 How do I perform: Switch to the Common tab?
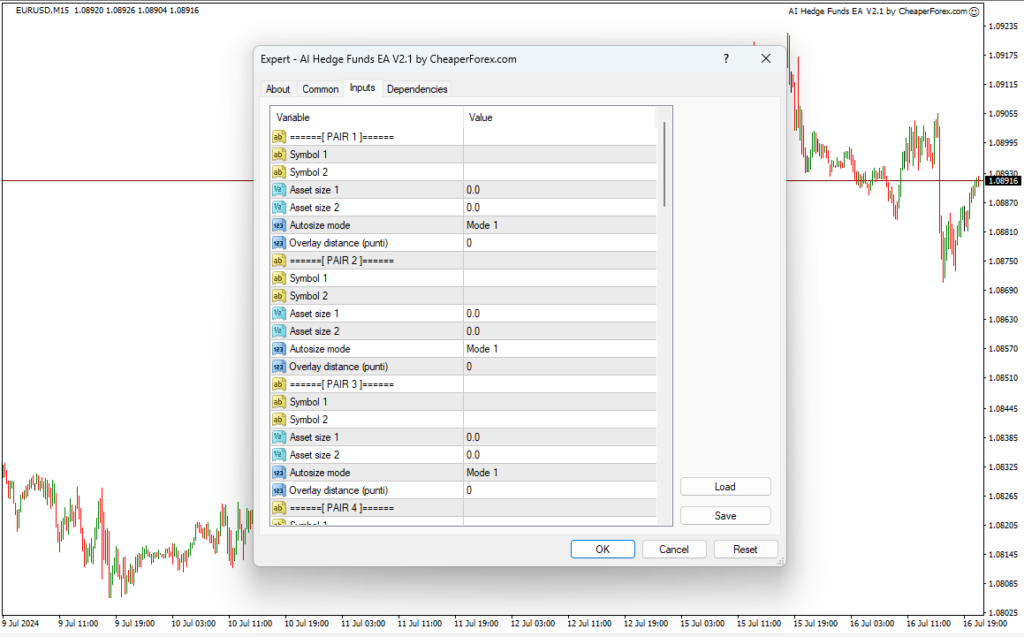320,88
